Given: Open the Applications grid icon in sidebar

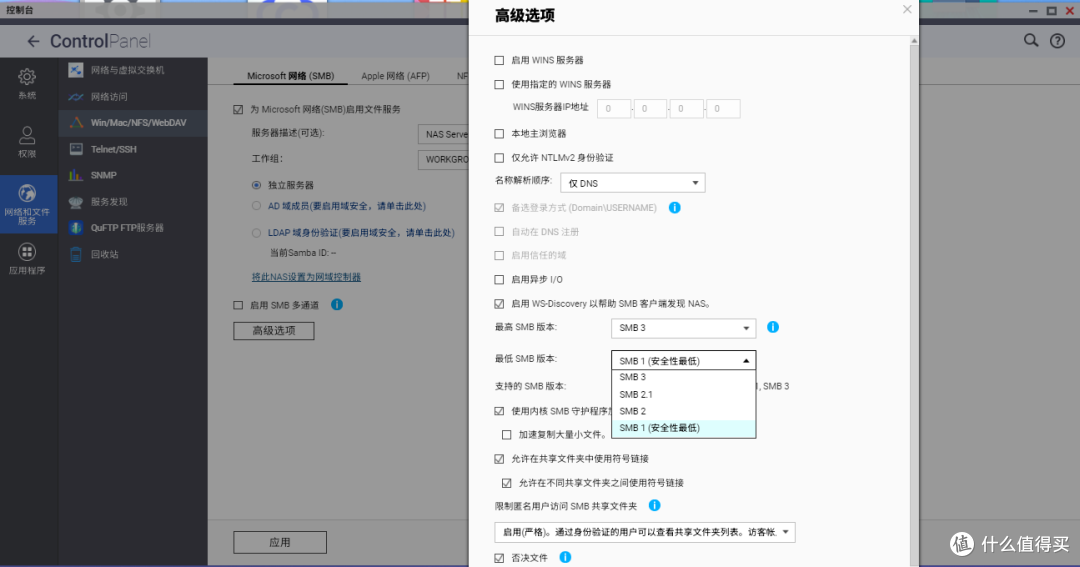Looking at the screenshot, I should (27, 252).
